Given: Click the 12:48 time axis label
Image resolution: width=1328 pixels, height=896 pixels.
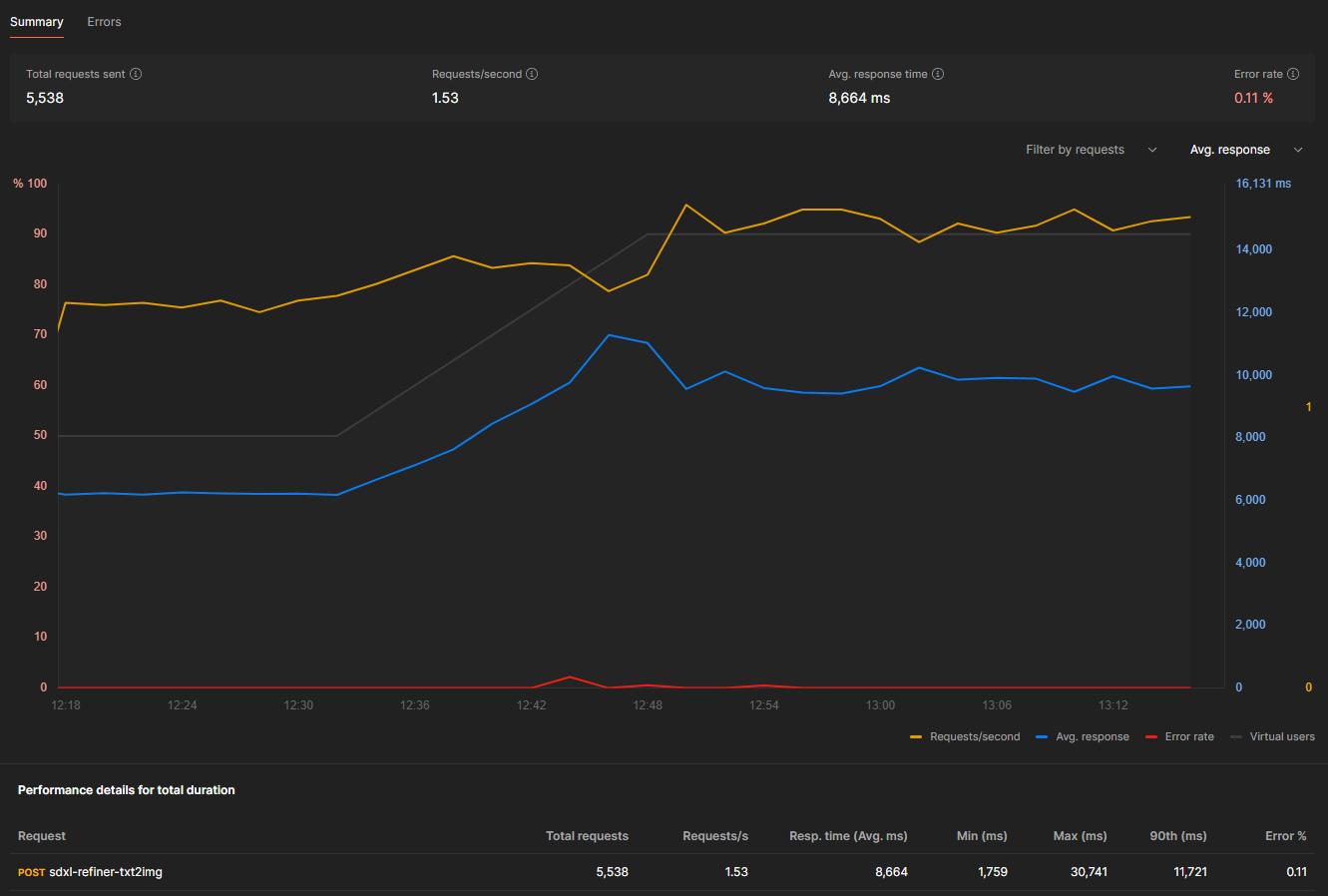Looking at the screenshot, I should (x=648, y=705).
